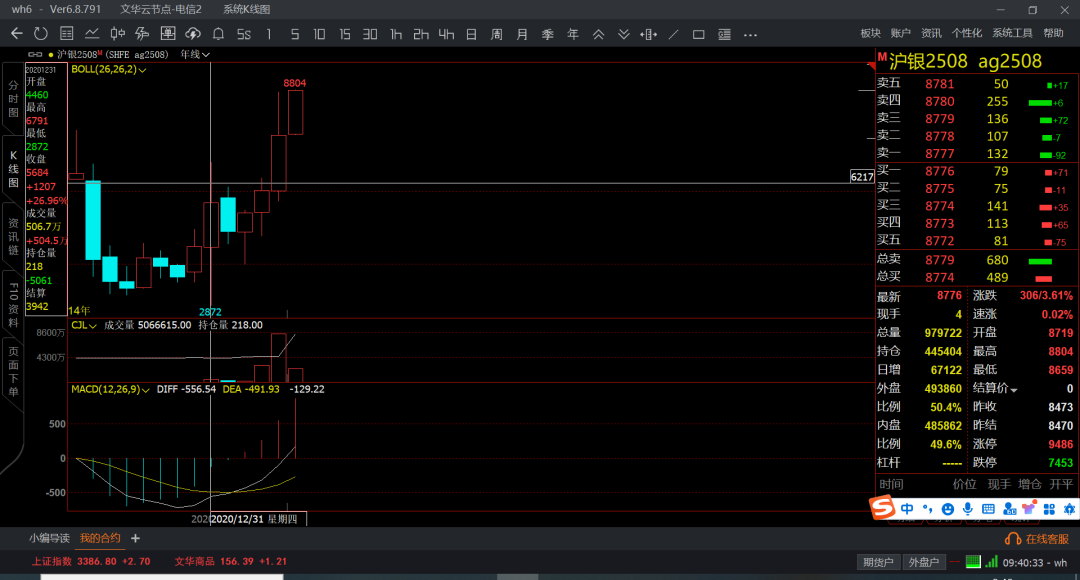Open Sogou soft keyboard icon
Viewport: 1080px width, 580px height.
point(988,509)
